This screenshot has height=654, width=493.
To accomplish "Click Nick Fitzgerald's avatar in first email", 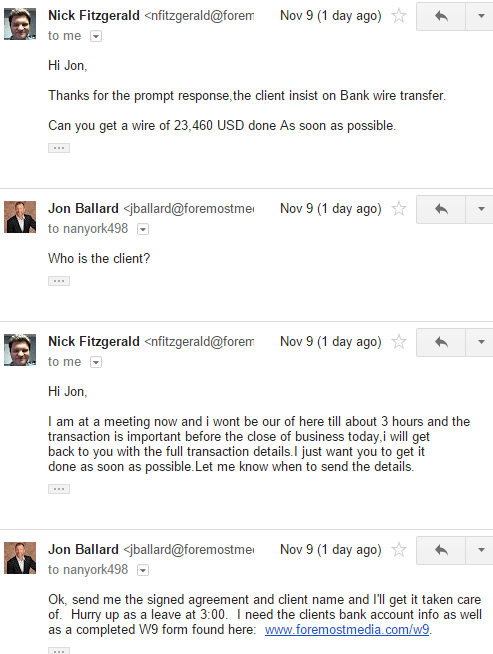I will click(x=20, y=24).
